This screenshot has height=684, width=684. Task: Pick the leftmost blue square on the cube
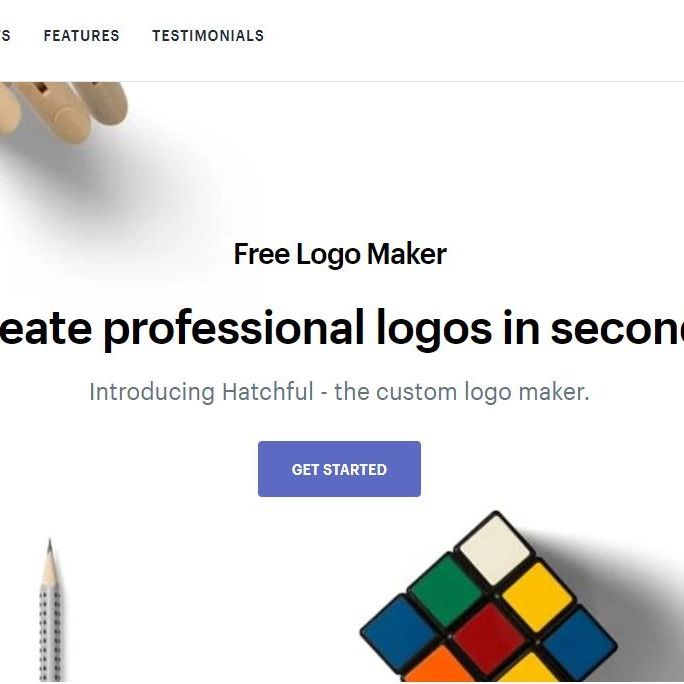(399, 633)
